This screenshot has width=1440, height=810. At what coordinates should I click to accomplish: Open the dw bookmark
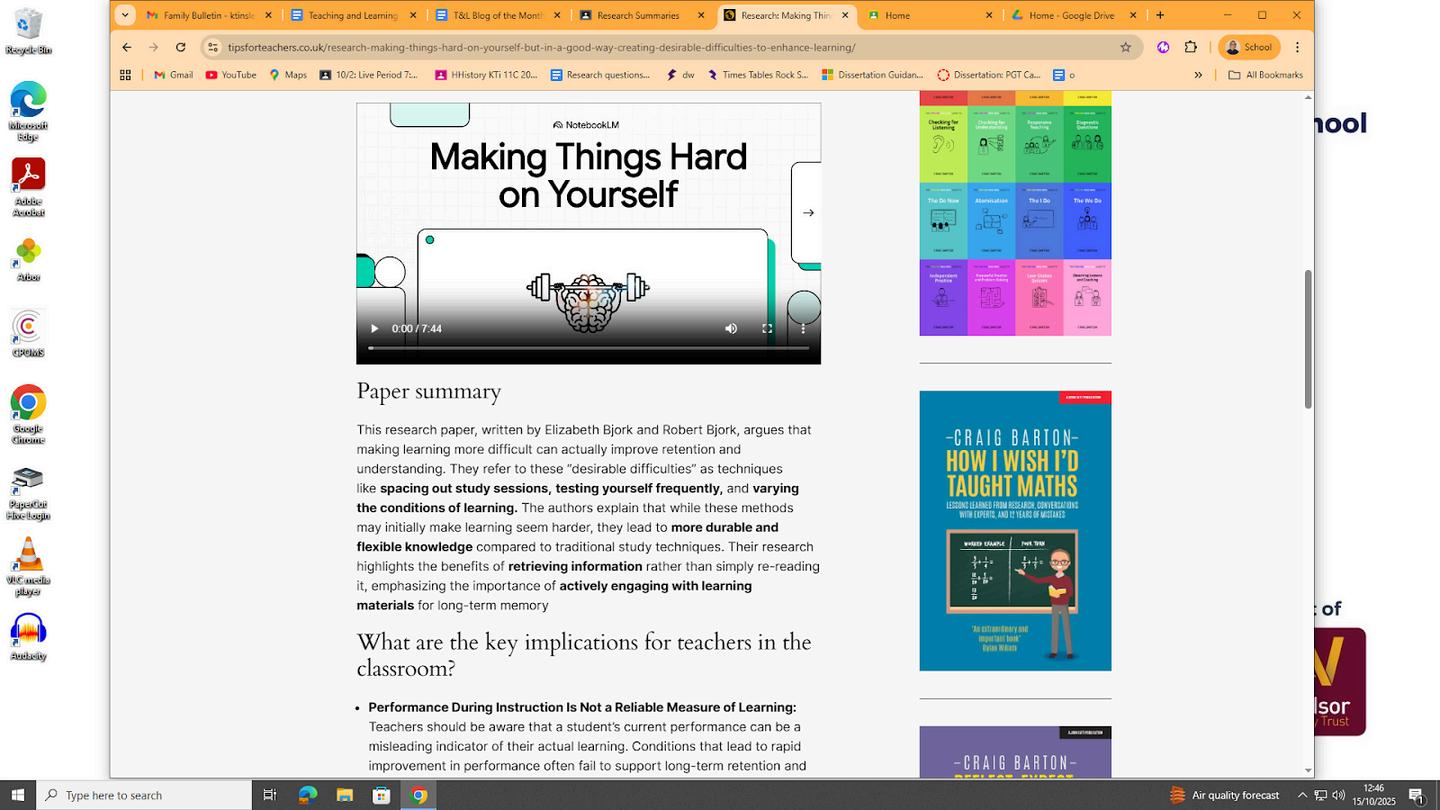[x=680, y=75]
